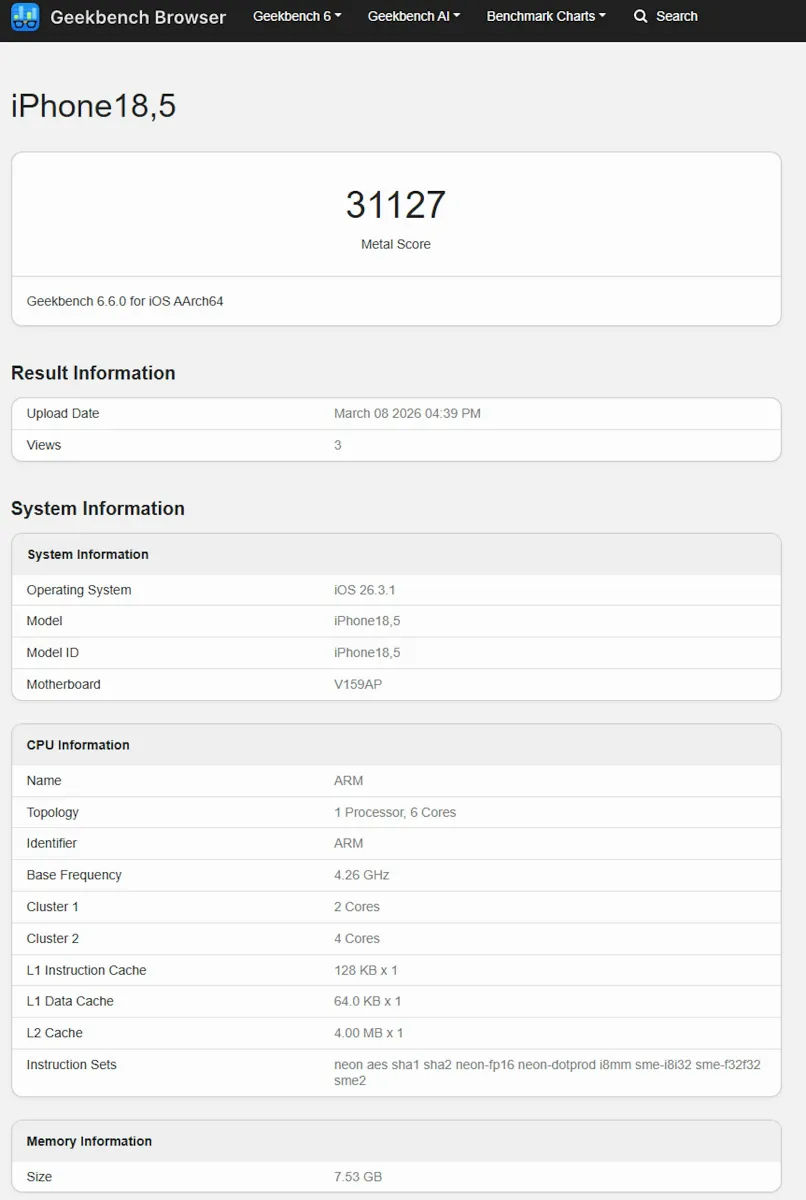Expand the Benchmark Charts dropdown

tap(546, 16)
